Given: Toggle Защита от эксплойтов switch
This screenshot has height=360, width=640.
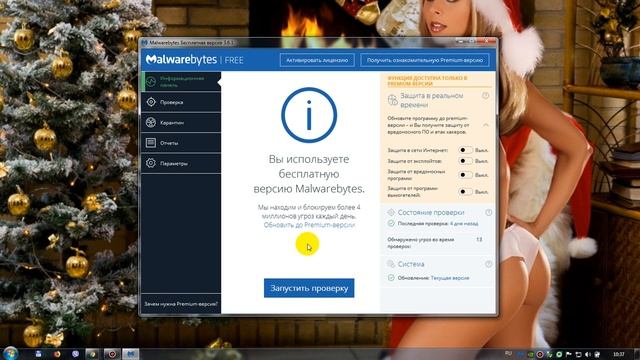Looking at the screenshot, I should tap(465, 161).
